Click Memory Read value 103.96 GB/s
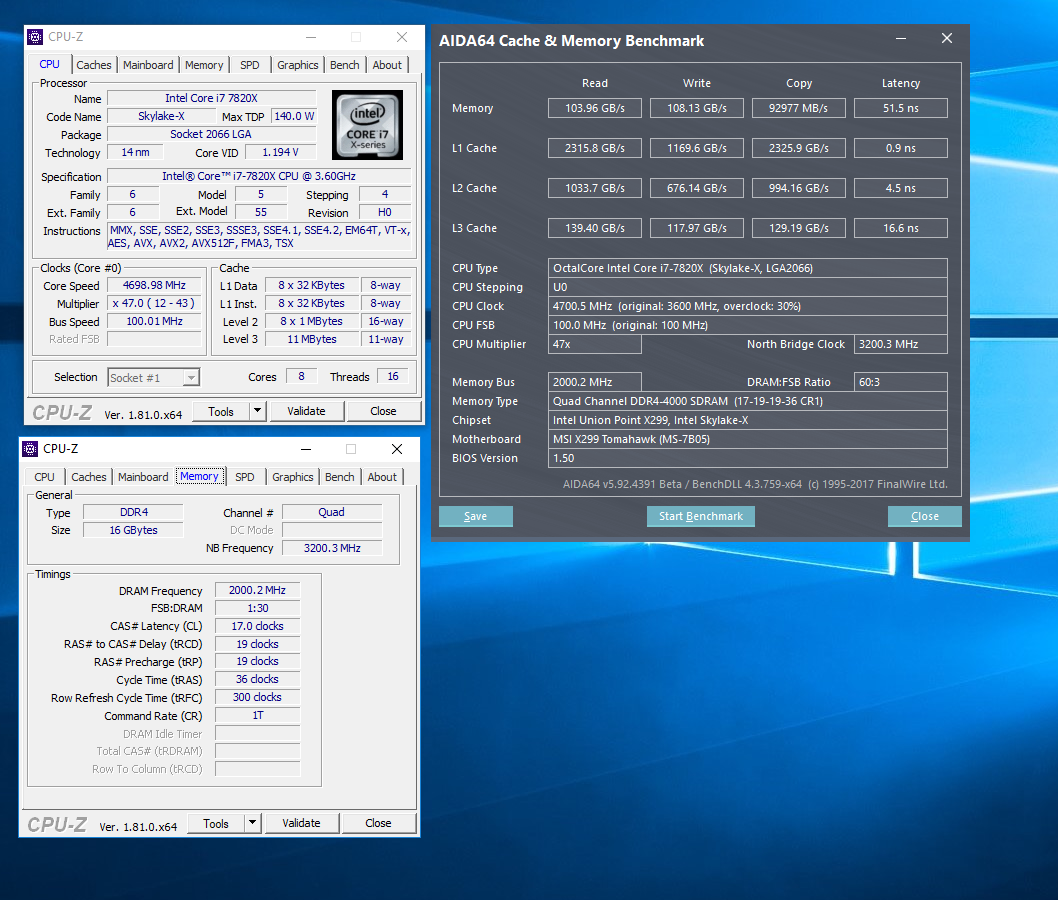Screen dimensions: 1058x900 tap(594, 108)
